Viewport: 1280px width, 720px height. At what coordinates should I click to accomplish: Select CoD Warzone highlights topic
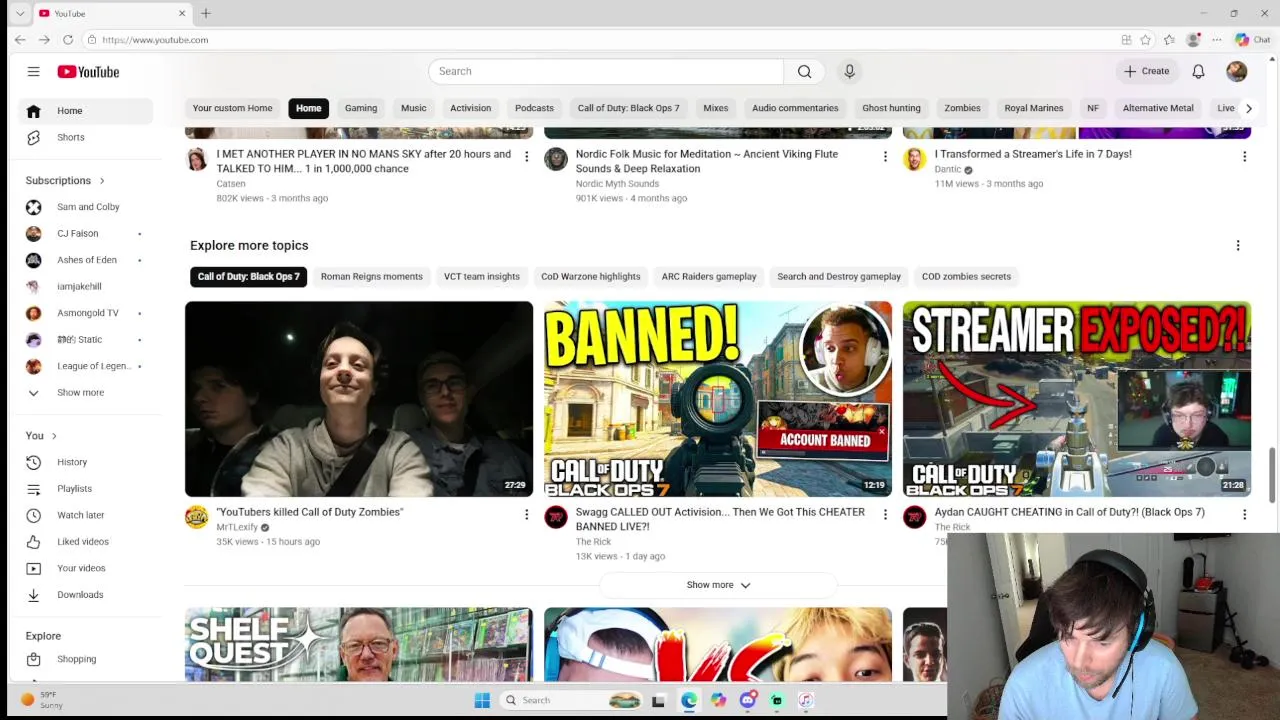coord(590,277)
